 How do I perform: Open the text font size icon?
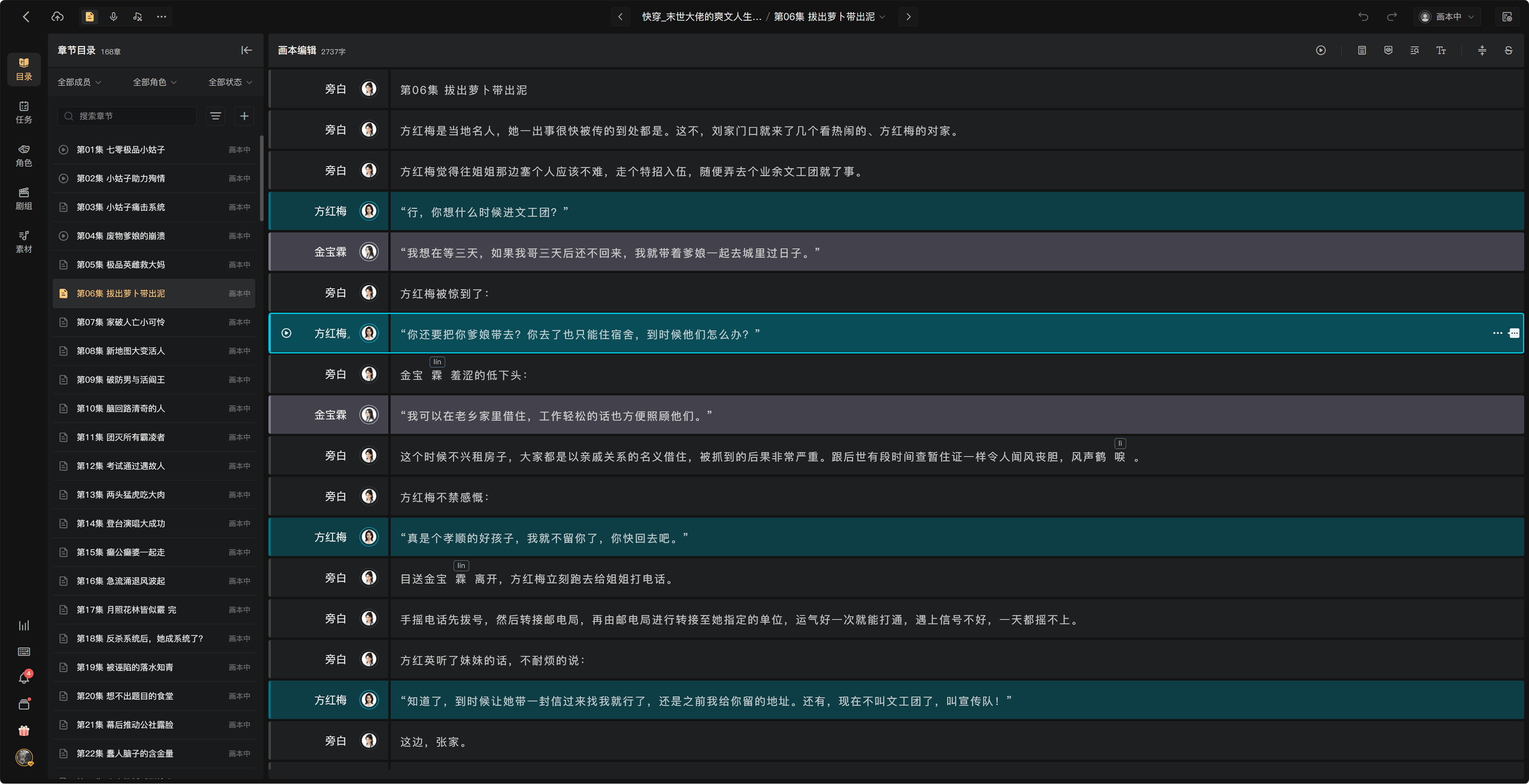[x=1441, y=51]
